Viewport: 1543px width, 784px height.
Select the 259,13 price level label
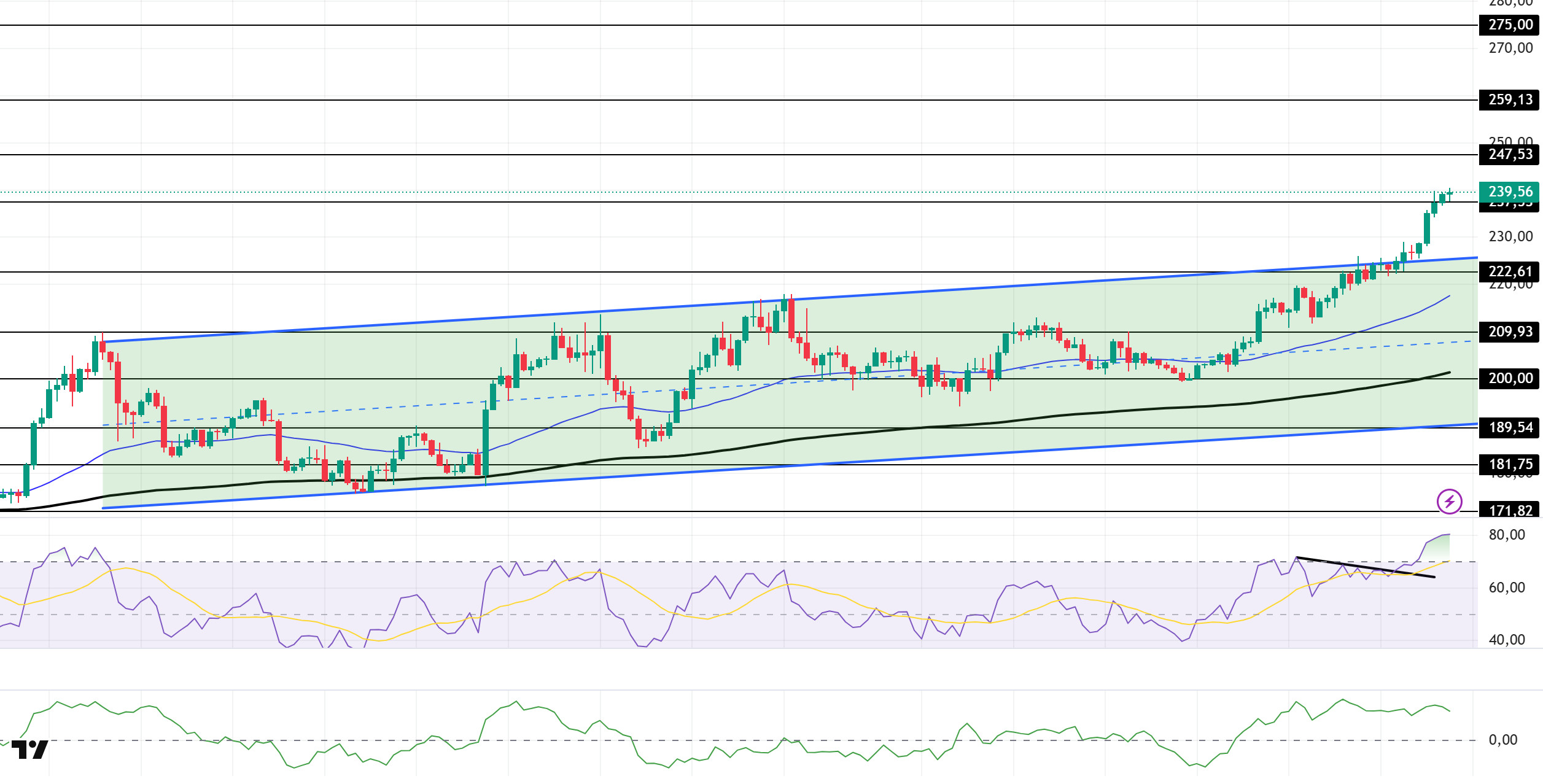click(1510, 100)
